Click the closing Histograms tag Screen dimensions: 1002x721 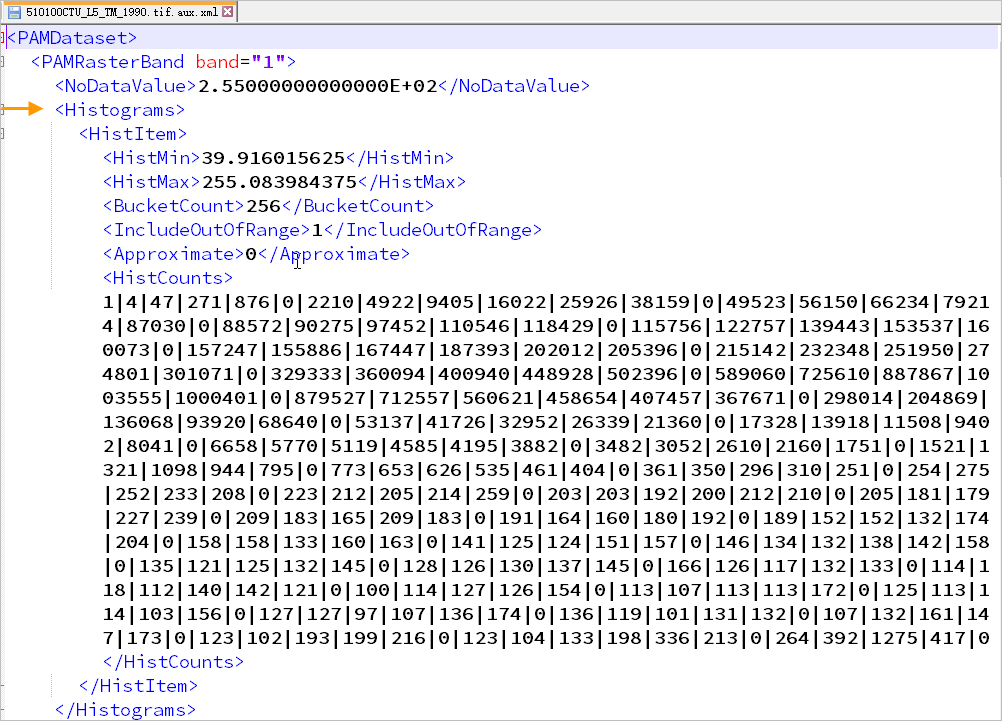[126, 710]
